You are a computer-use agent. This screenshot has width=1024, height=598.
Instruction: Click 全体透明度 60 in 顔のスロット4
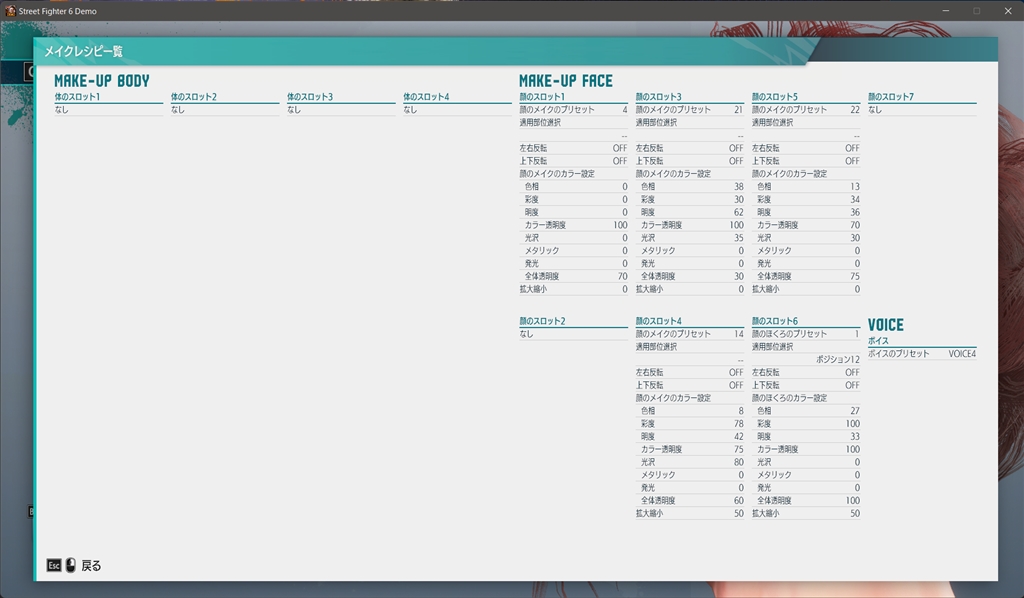tap(690, 500)
